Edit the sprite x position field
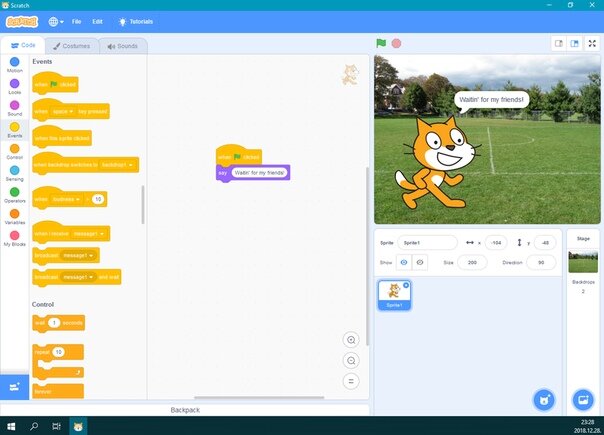The height and width of the screenshot is (435, 604). (496, 243)
